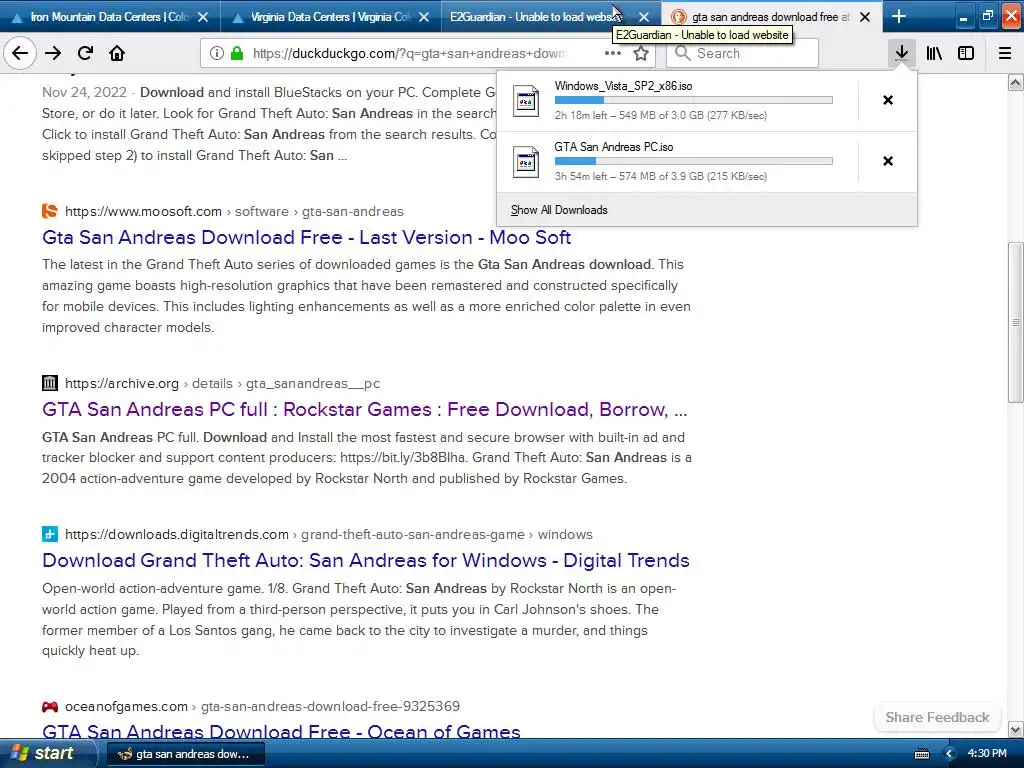Image resolution: width=1024 pixels, height=768 pixels.
Task: Click oceanofgames.com URL text
Action: point(263,706)
